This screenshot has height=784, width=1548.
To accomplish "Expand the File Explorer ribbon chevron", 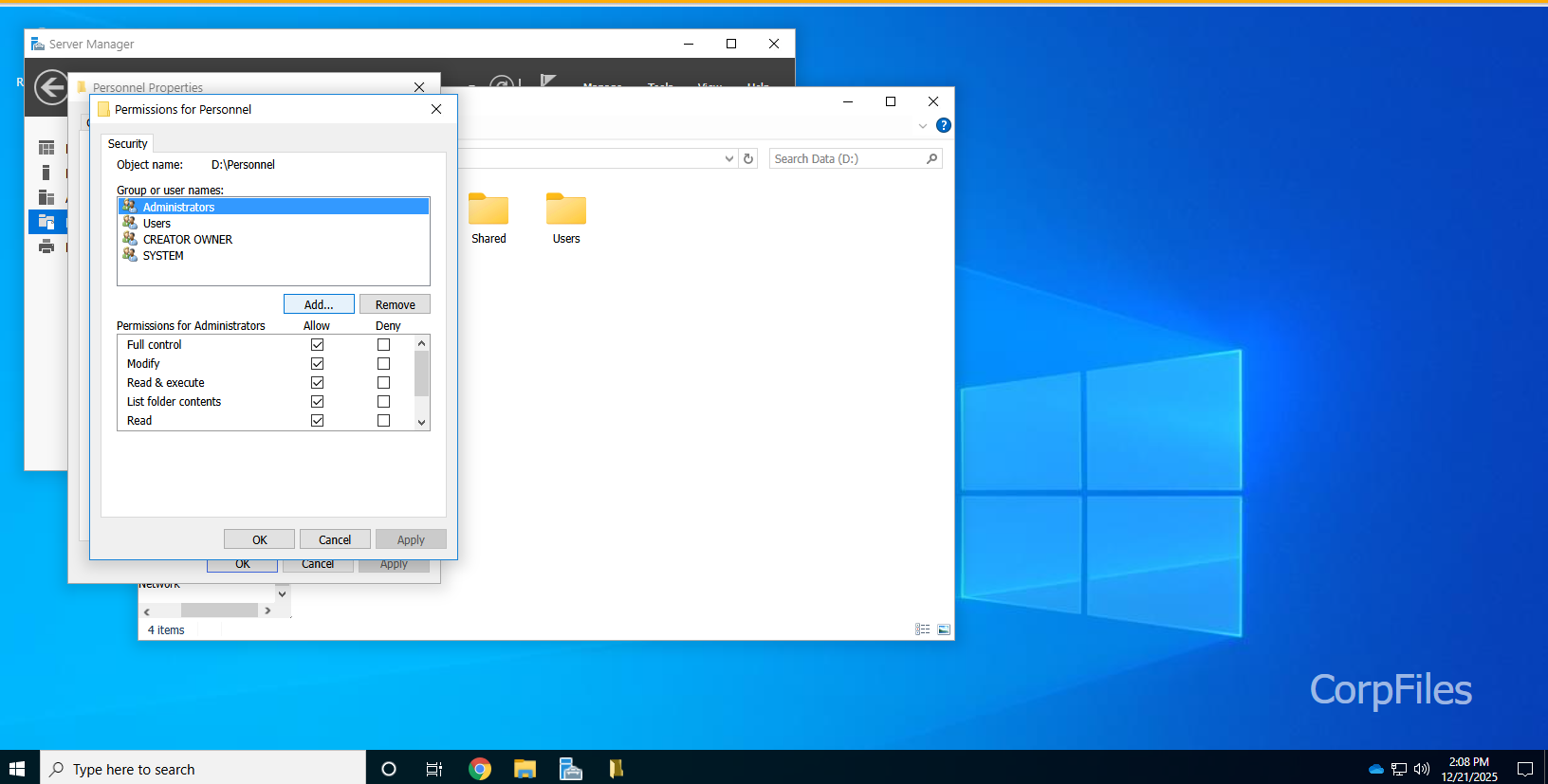I will pos(923,125).
